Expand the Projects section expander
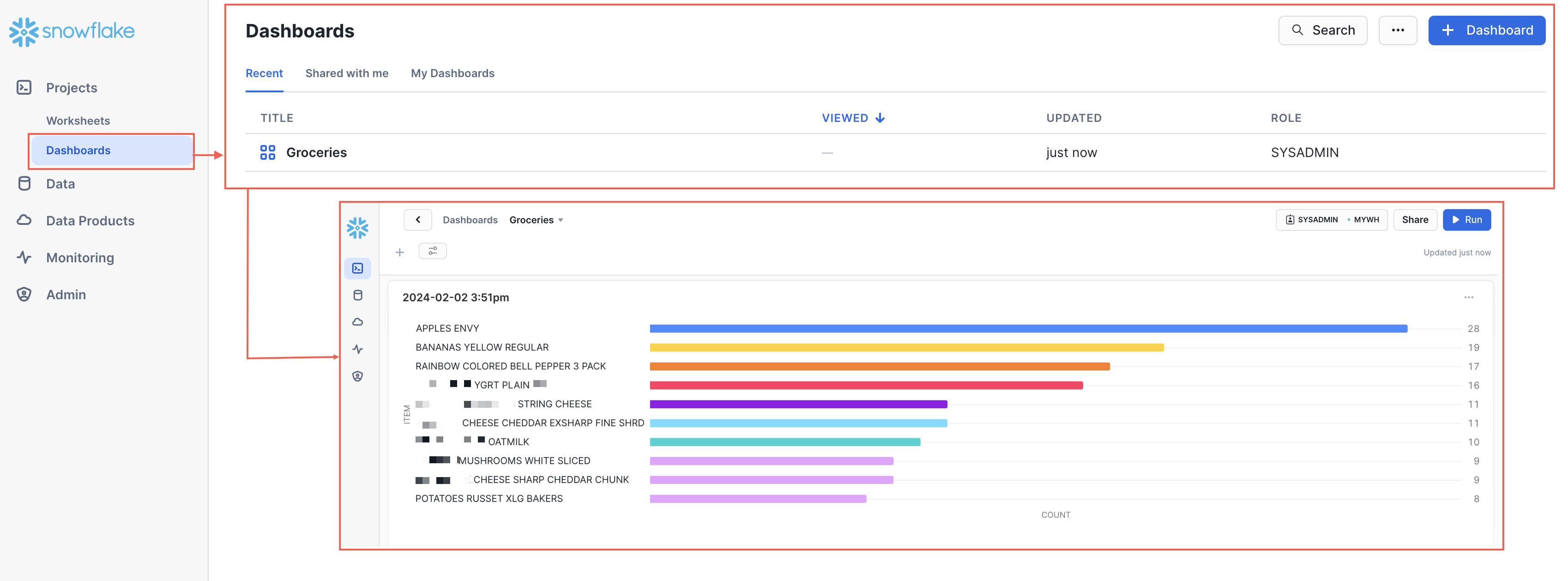This screenshot has height=581, width=1568. point(71,88)
